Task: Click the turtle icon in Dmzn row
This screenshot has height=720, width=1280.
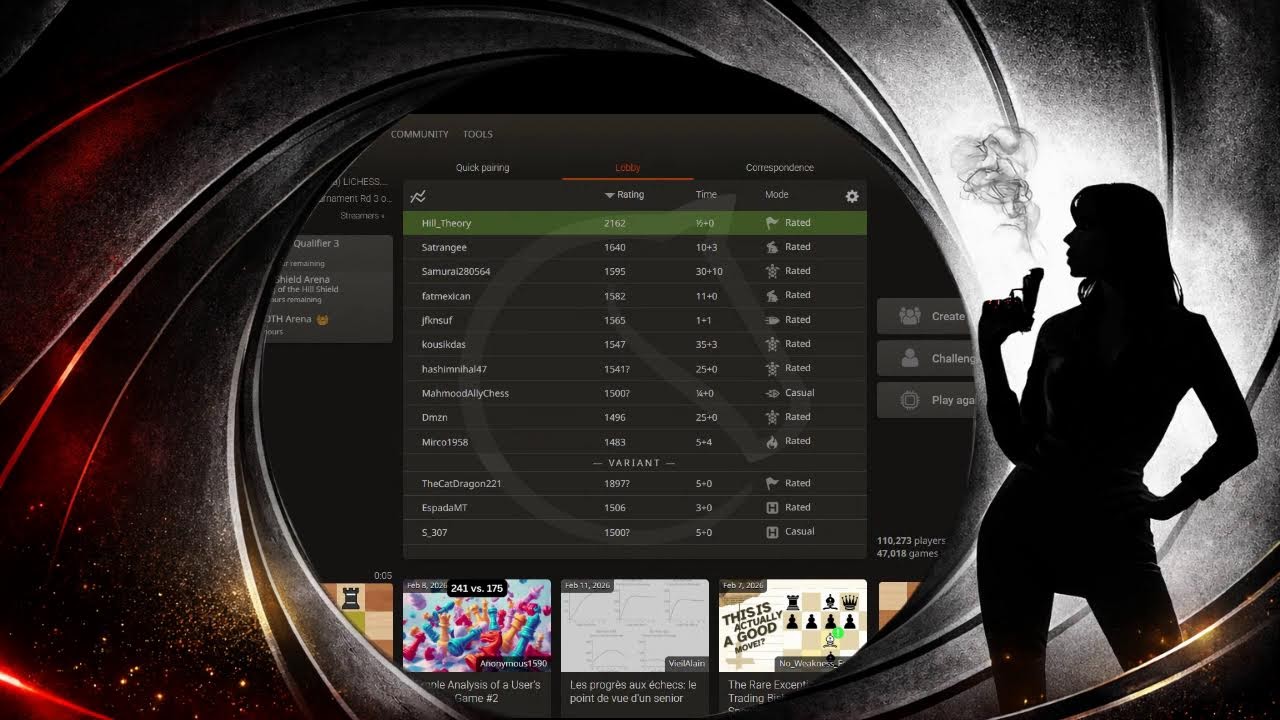Action: [772, 417]
